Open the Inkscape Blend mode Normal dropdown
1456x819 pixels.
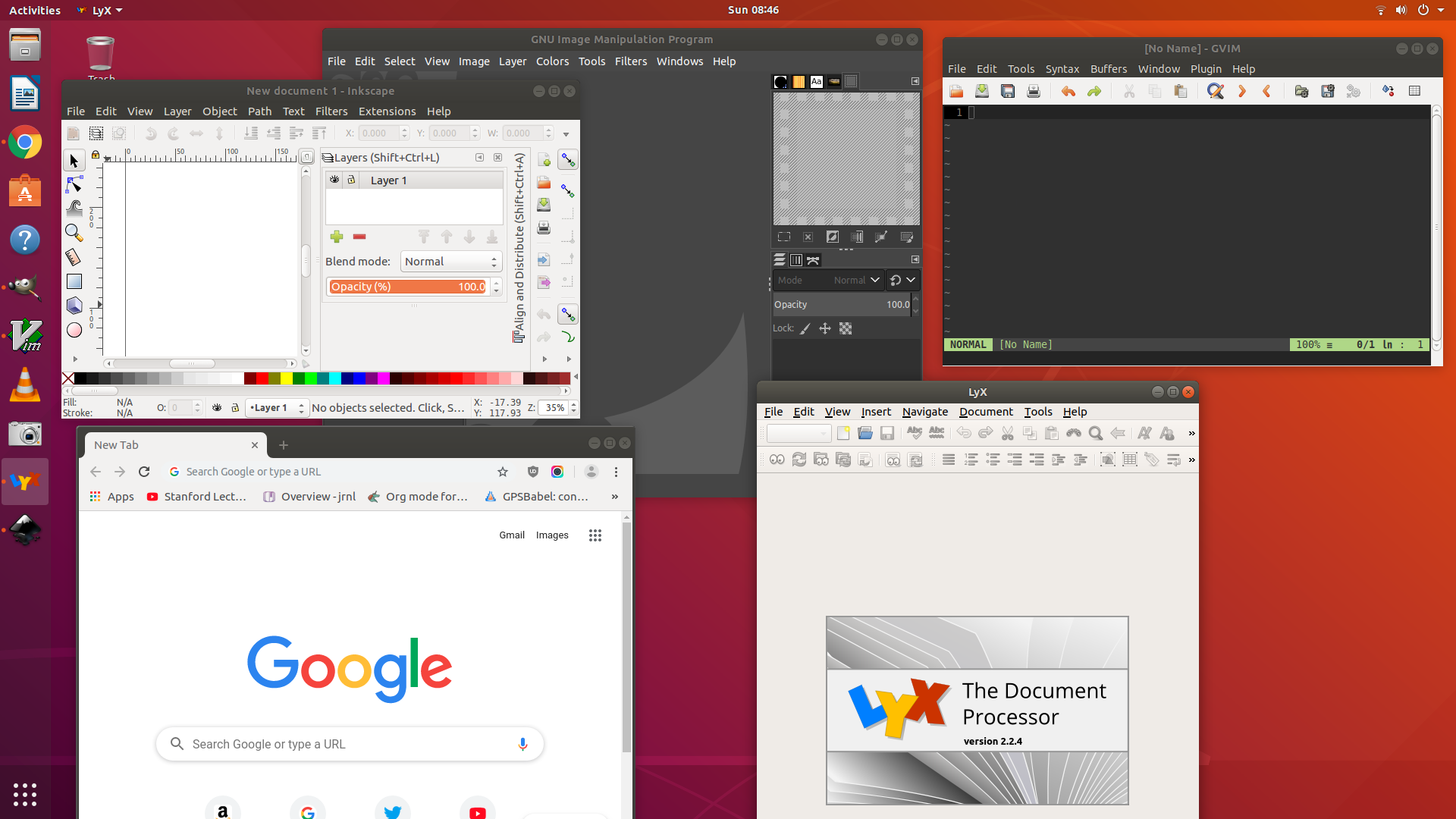(x=451, y=262)
